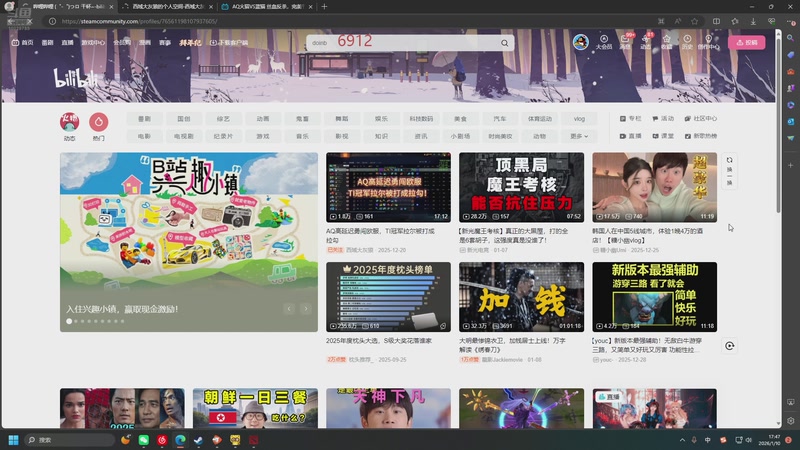
Task: Click the 首页 home icon link
Action: coord(22,43)
